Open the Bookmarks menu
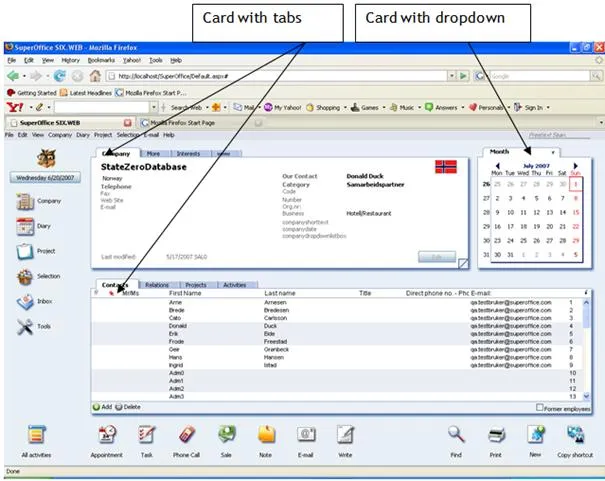Screen dimensions: 605x481 [x=105, y=59]
